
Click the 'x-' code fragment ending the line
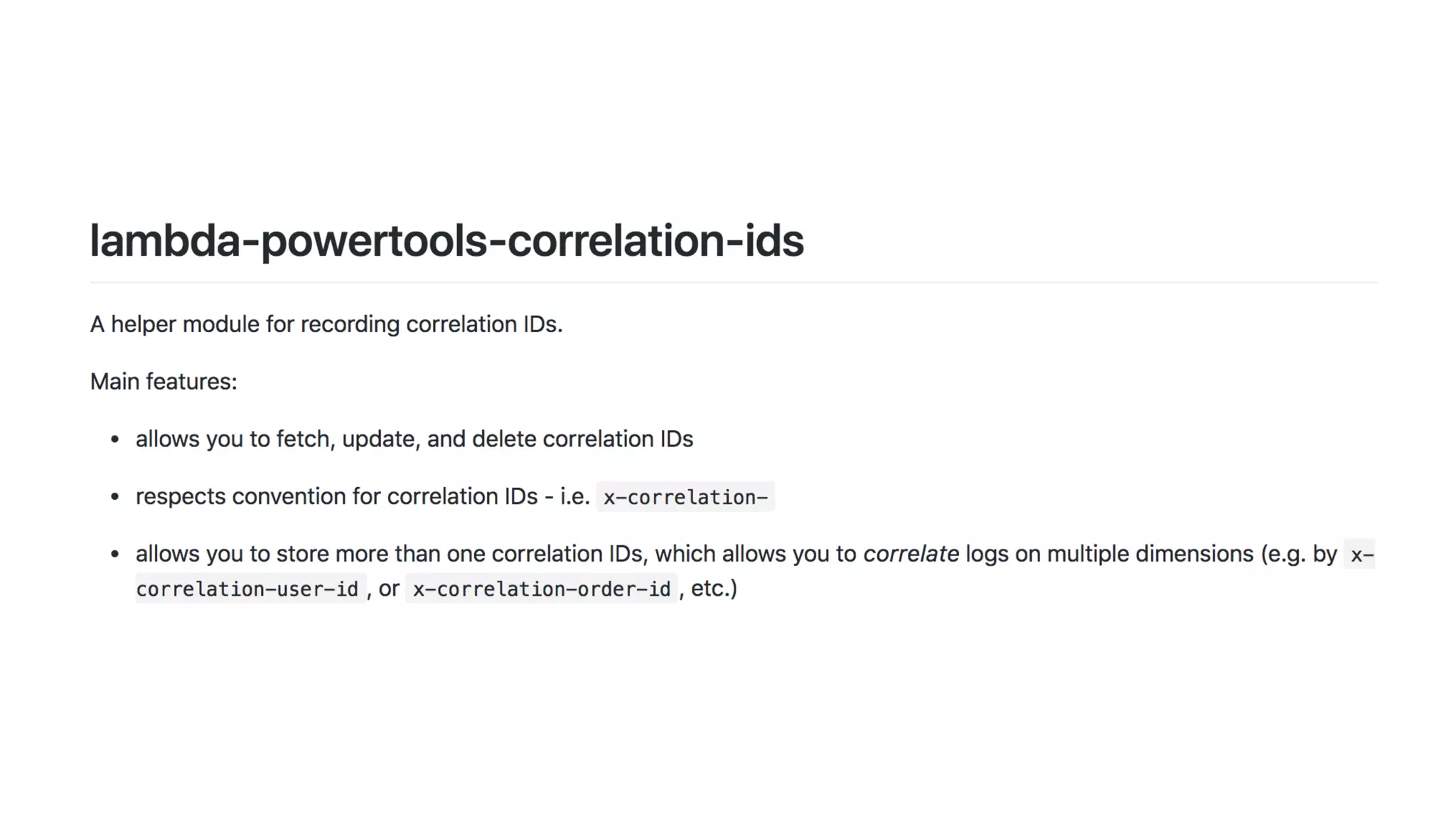pyautogui.click(x=1360, y=555)
